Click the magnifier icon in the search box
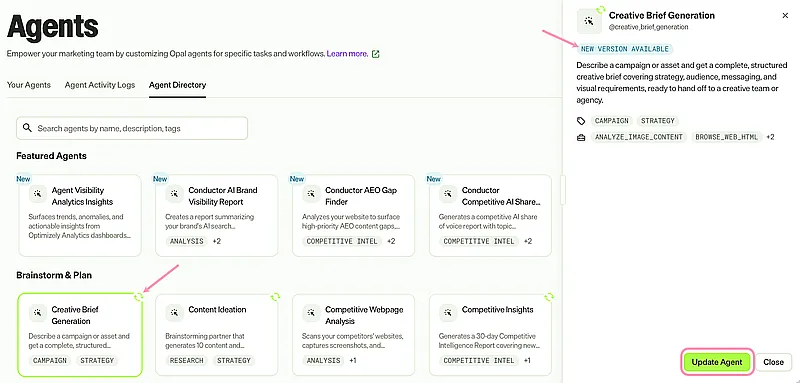The height and width of the screenshot is (383, 800). (x=27, y=128)
